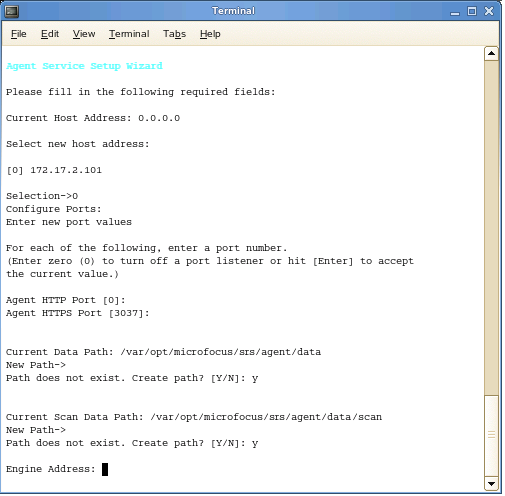
Task: Click the Engine Address prompt cursor
Action: (105, 469)
